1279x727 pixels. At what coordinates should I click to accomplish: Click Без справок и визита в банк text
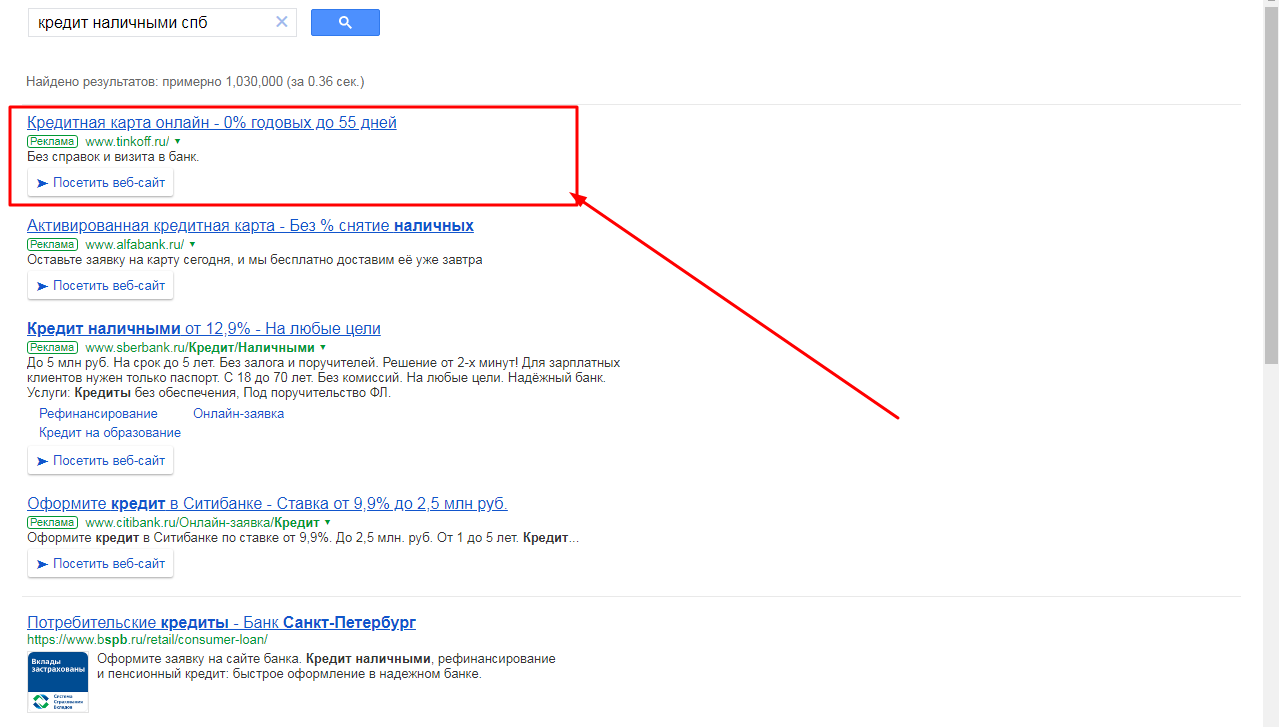[x=113, y=157]
